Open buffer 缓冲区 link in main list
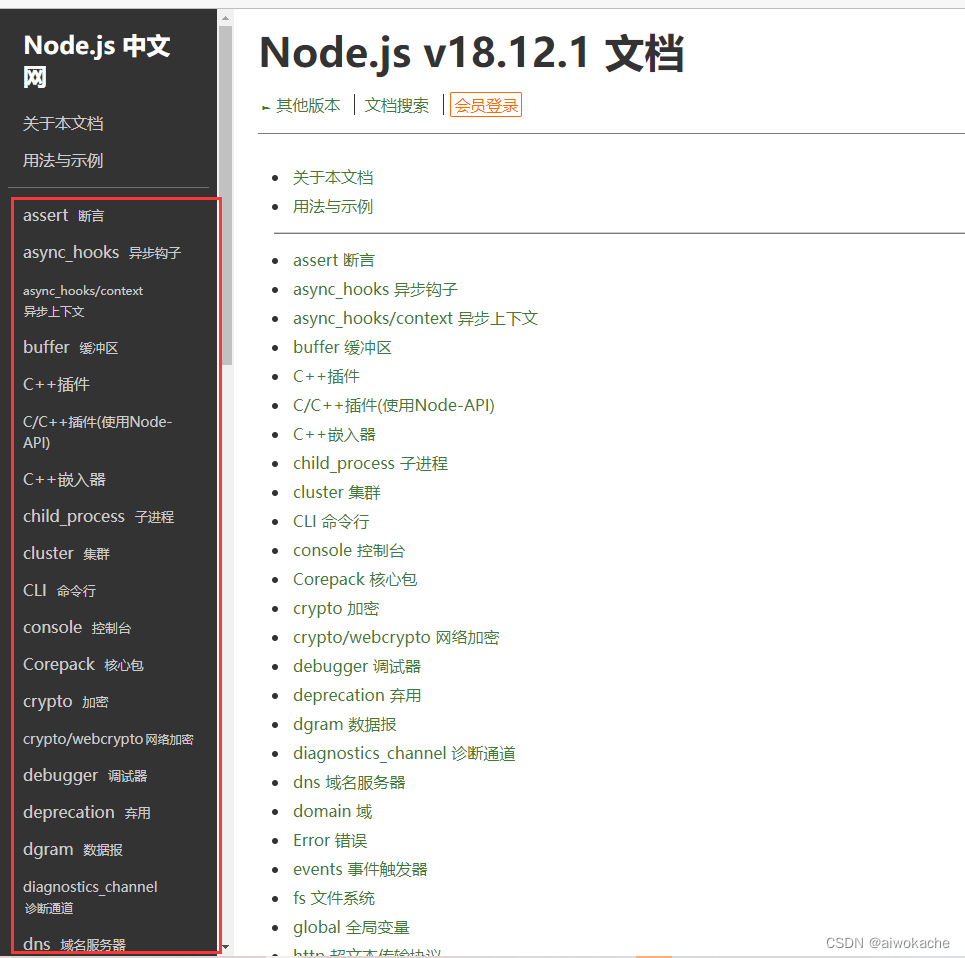The width and height of the screenshot is (965, 958). 342,347
